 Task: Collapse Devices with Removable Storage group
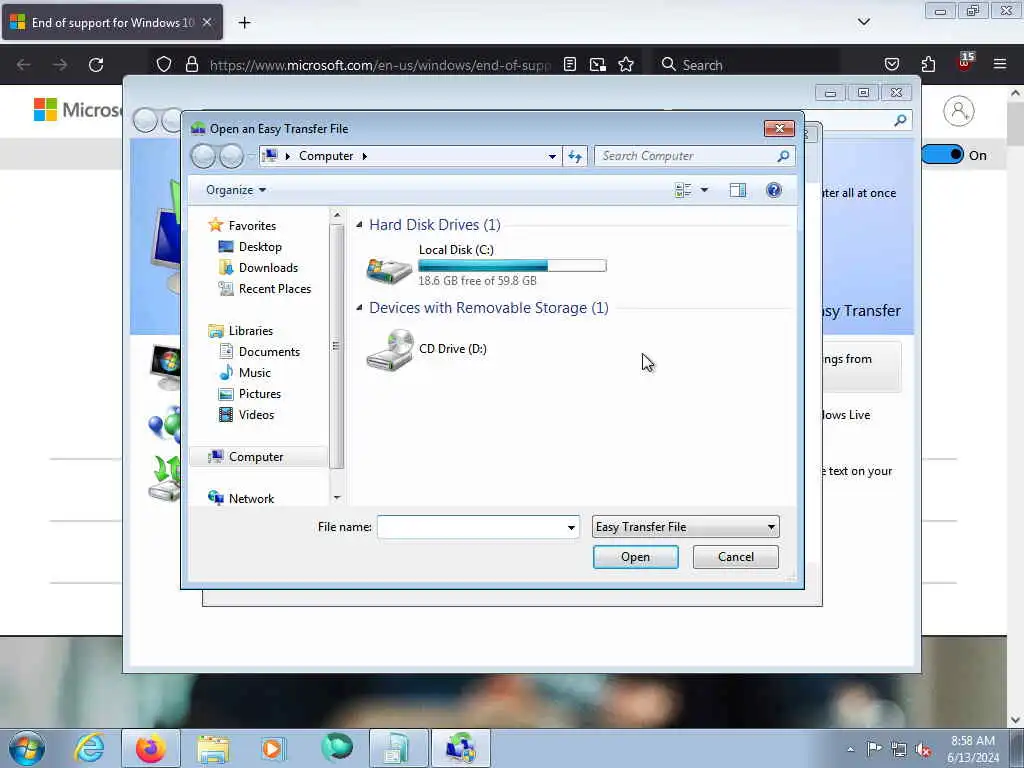[359, 308]
